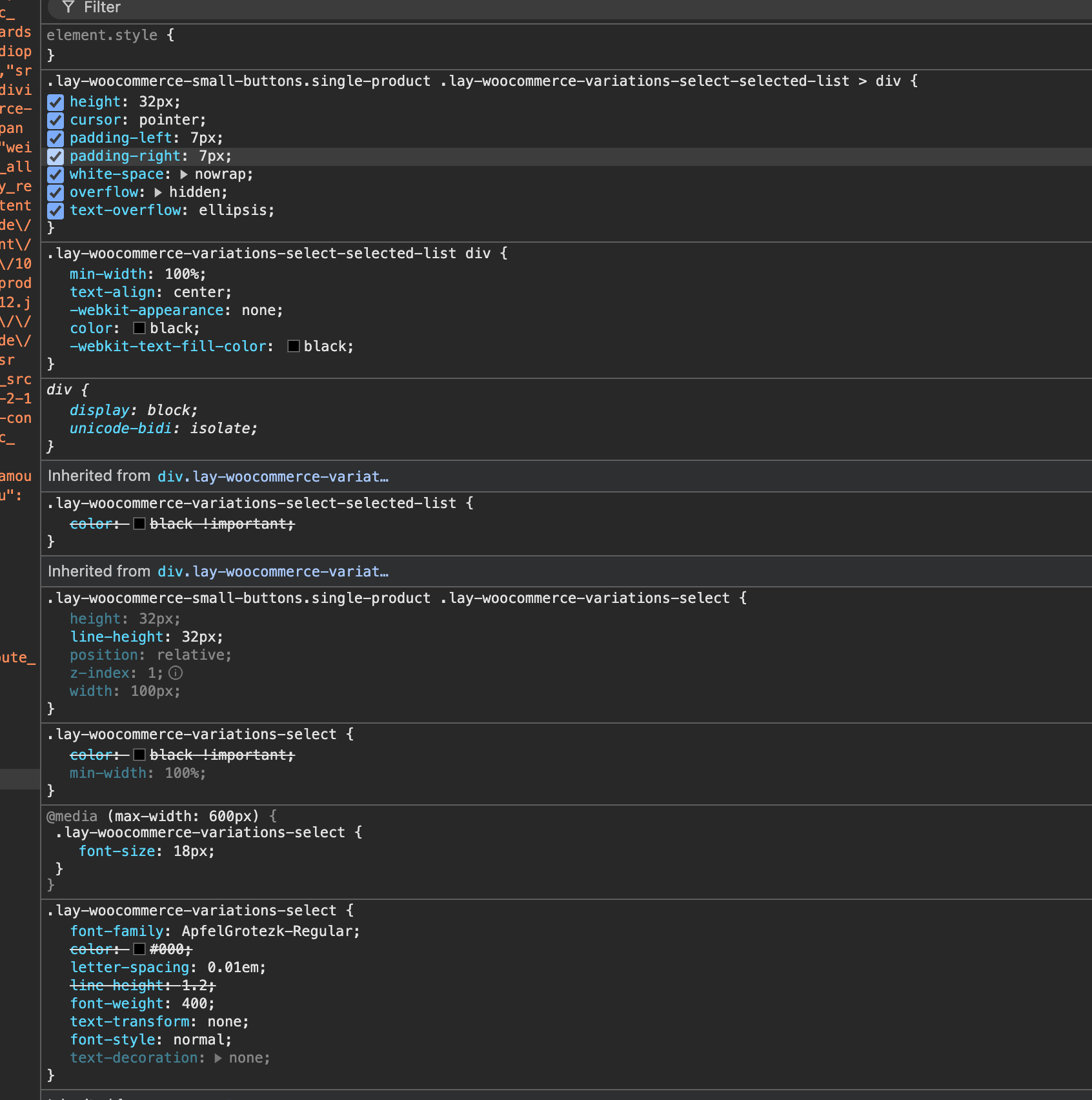Click the #000 color swatch in variations-select rule

tap(139, 949)
